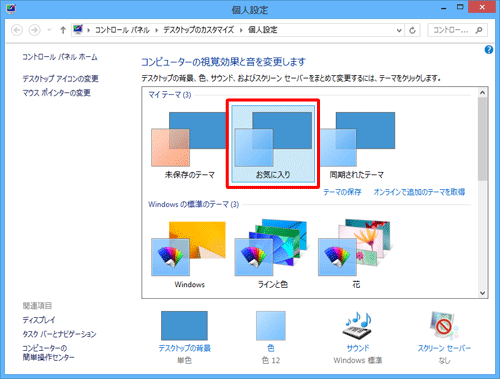Open デスクトップ アイコンの変更 link
Image resolution: width=500 pixels, height=379 pixels.
[60, 79]
